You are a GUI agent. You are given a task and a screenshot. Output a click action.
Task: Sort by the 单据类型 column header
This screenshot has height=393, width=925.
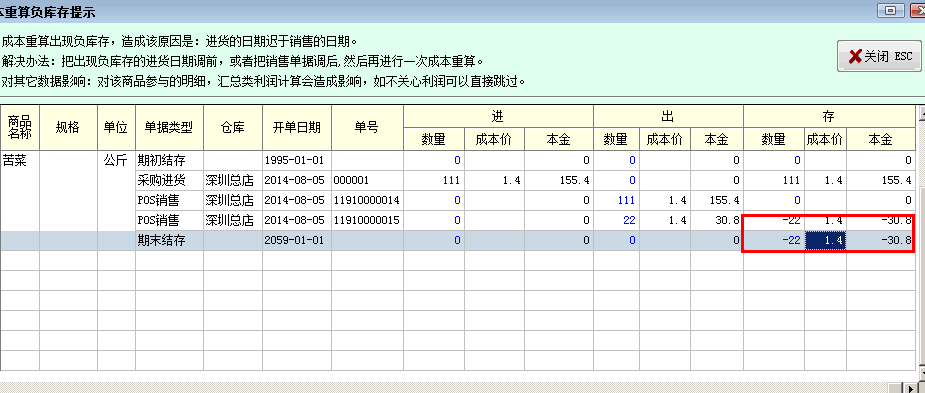pyautogui.click(x=170, y=127)
